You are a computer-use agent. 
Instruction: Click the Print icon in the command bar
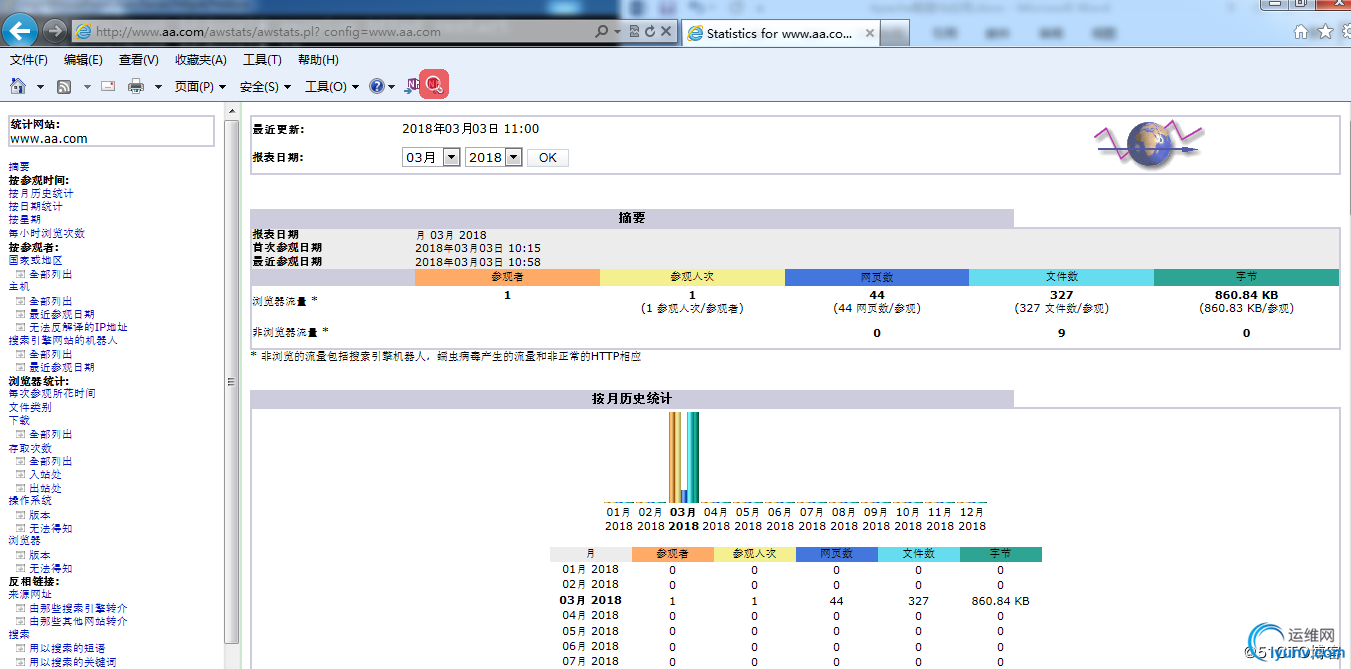tap(136, 87)
